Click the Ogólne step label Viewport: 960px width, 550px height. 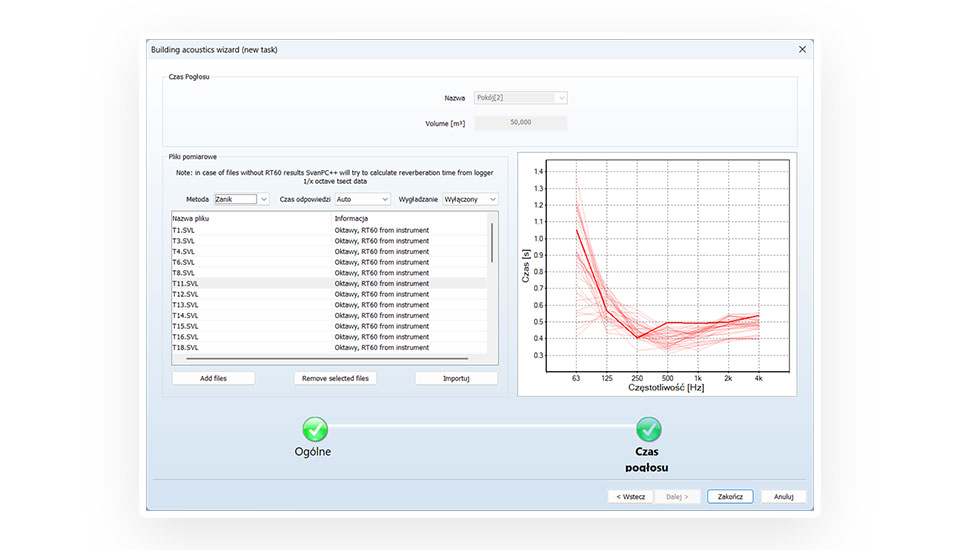(313, 452)
